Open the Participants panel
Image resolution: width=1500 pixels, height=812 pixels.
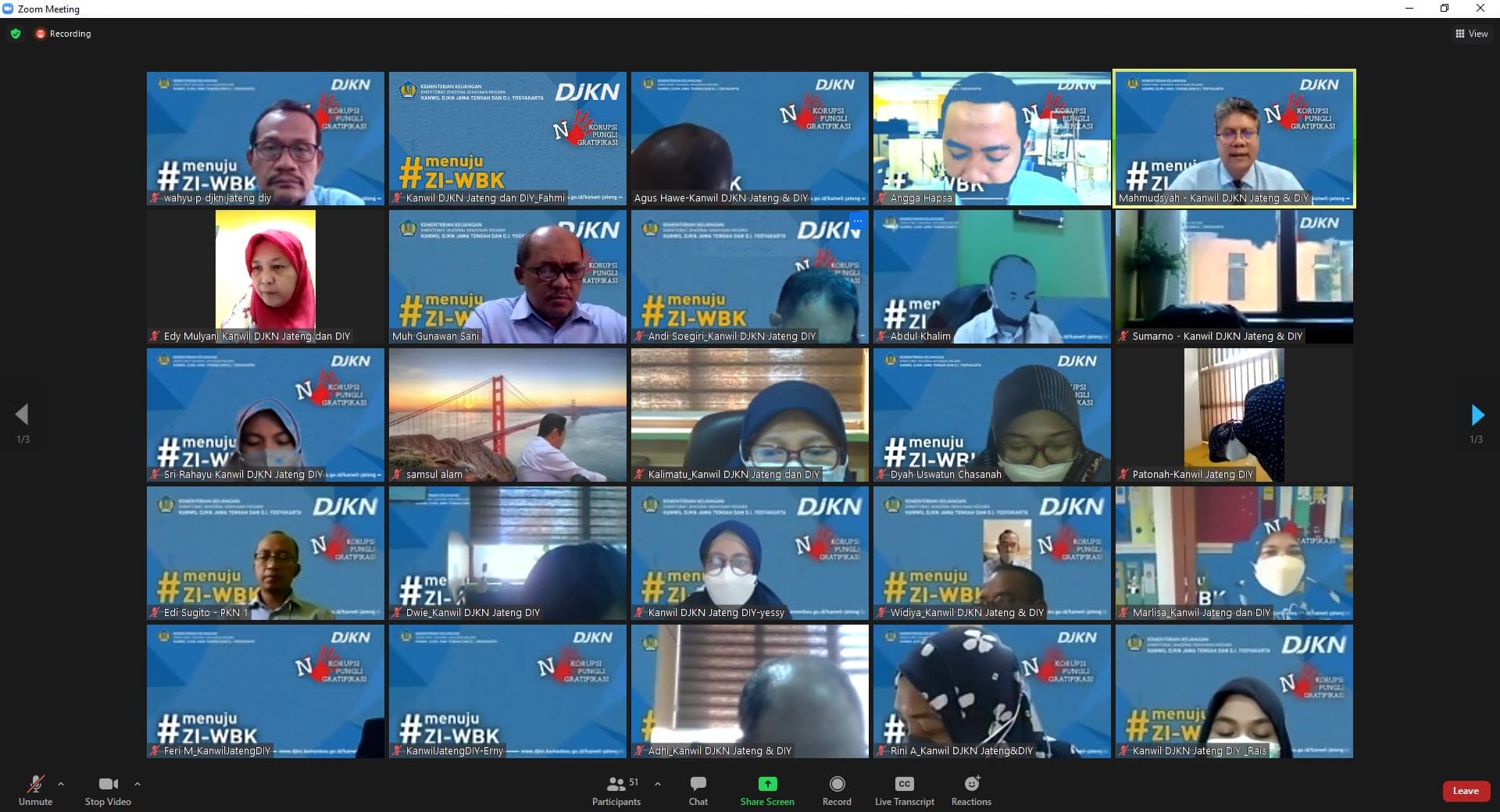(x=616, y=789)
